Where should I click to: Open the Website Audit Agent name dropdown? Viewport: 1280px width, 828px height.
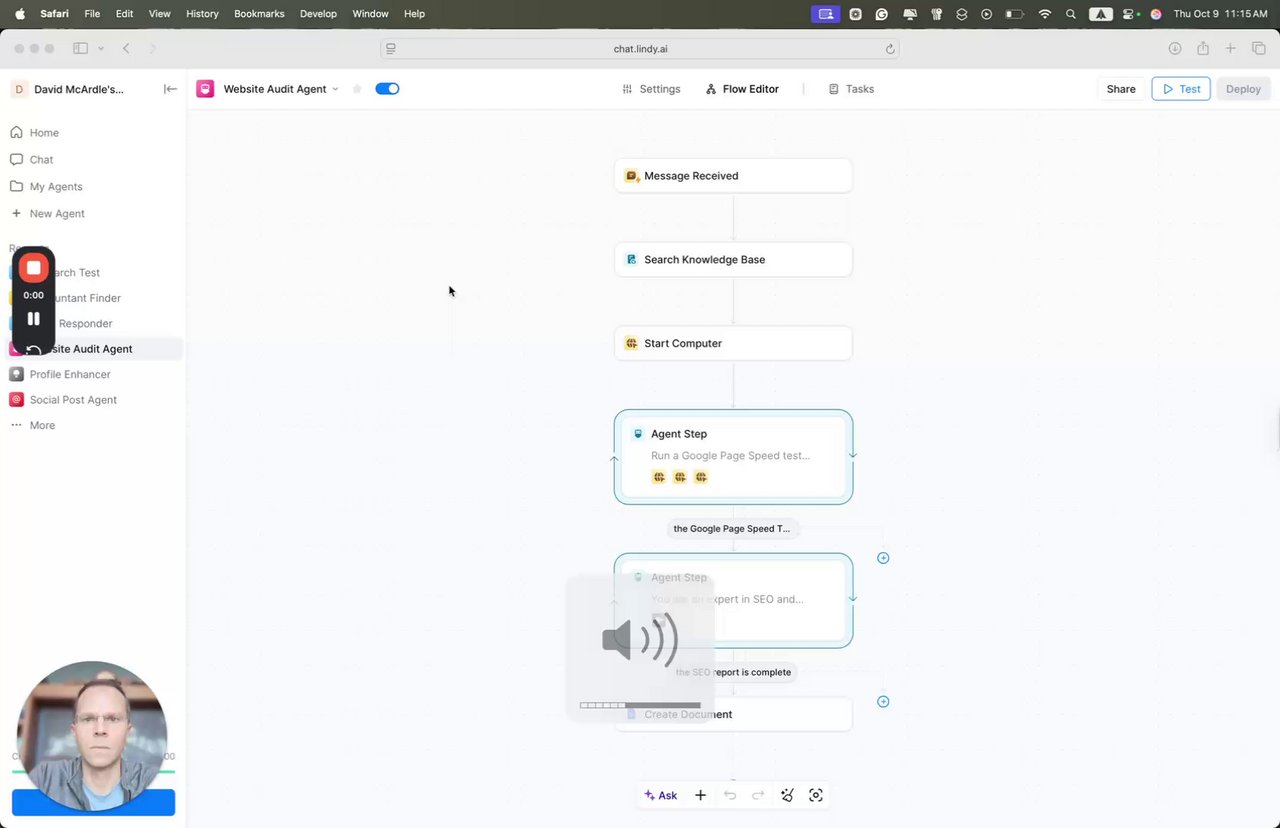(335, 89)
